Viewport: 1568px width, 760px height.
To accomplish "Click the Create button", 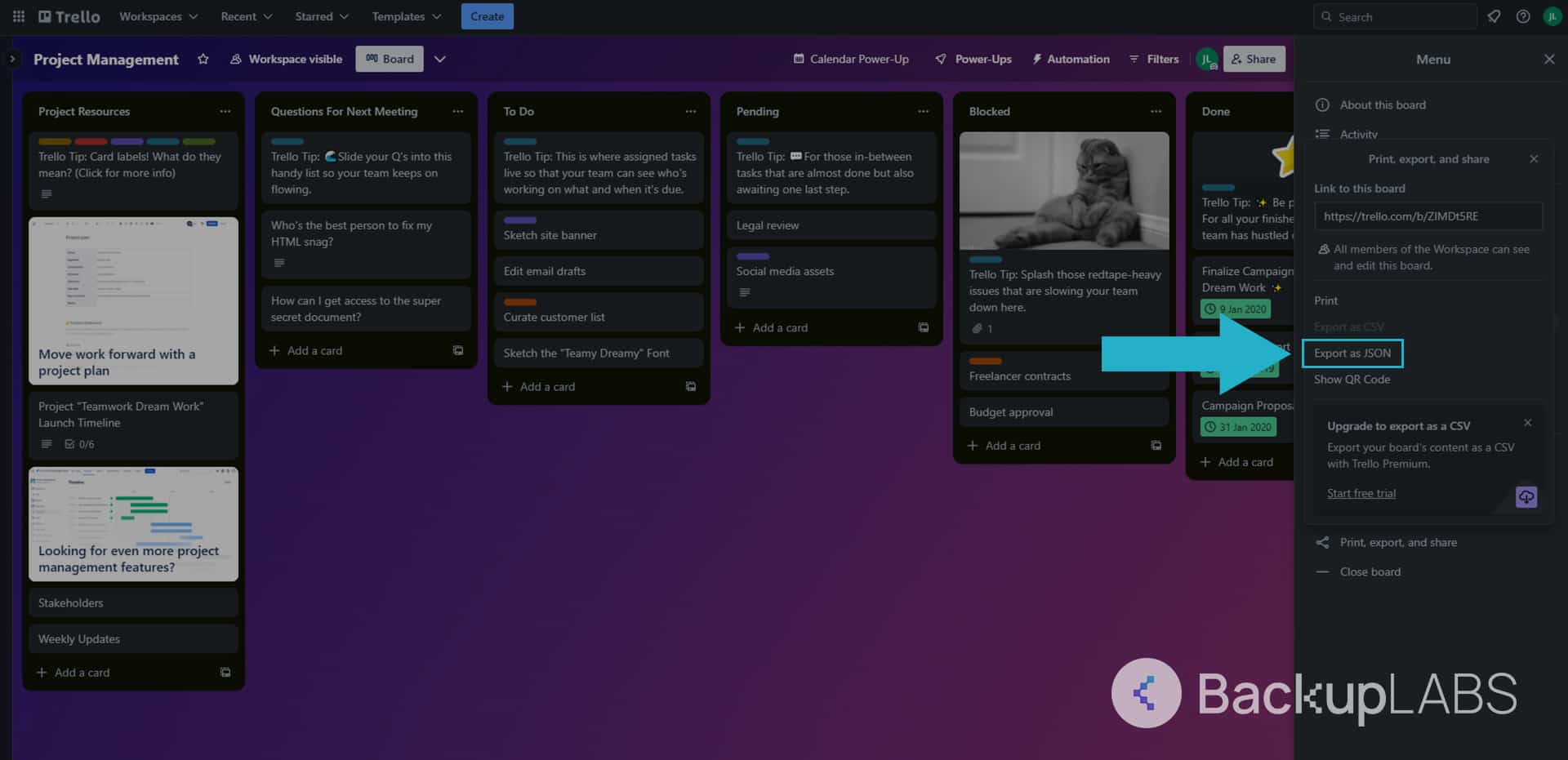I will tap(488, 16).
